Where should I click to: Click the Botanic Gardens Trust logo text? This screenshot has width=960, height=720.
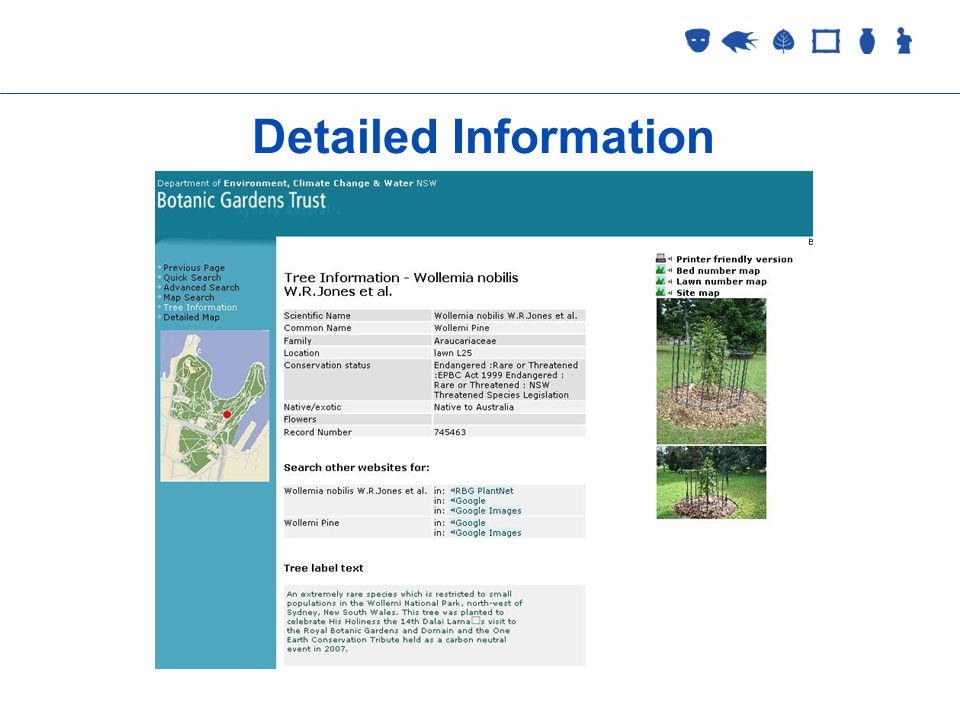[241, 200]
